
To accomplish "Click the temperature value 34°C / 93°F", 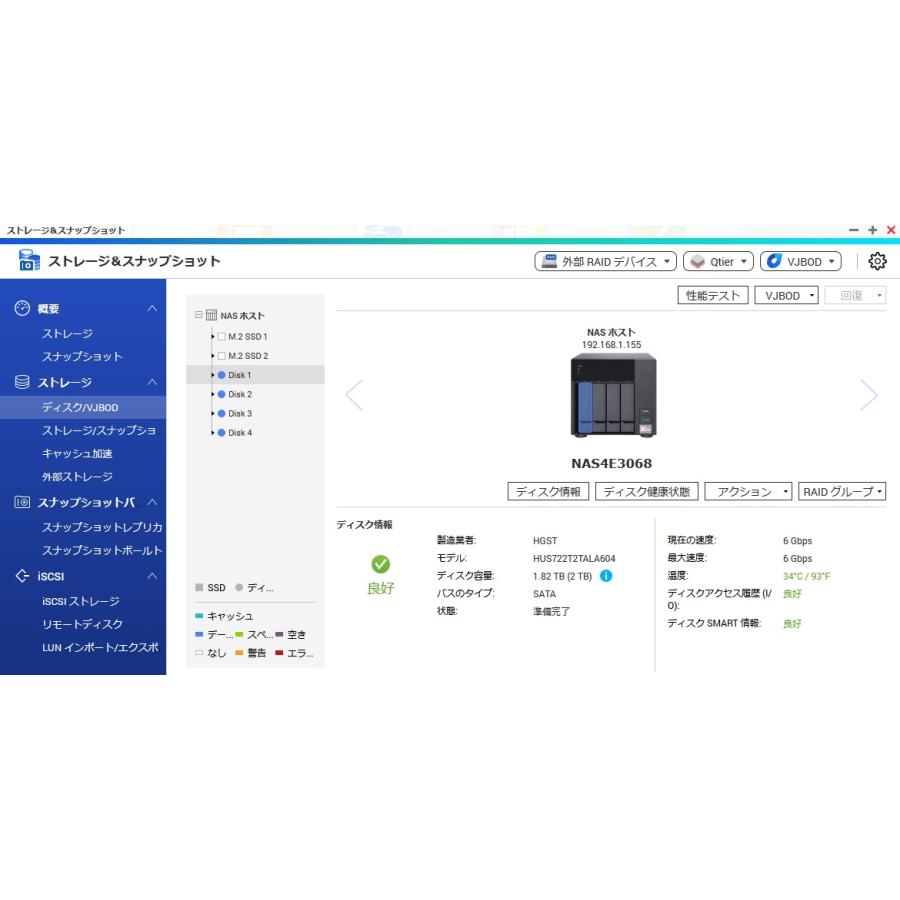I will click(x=806, y=576).
